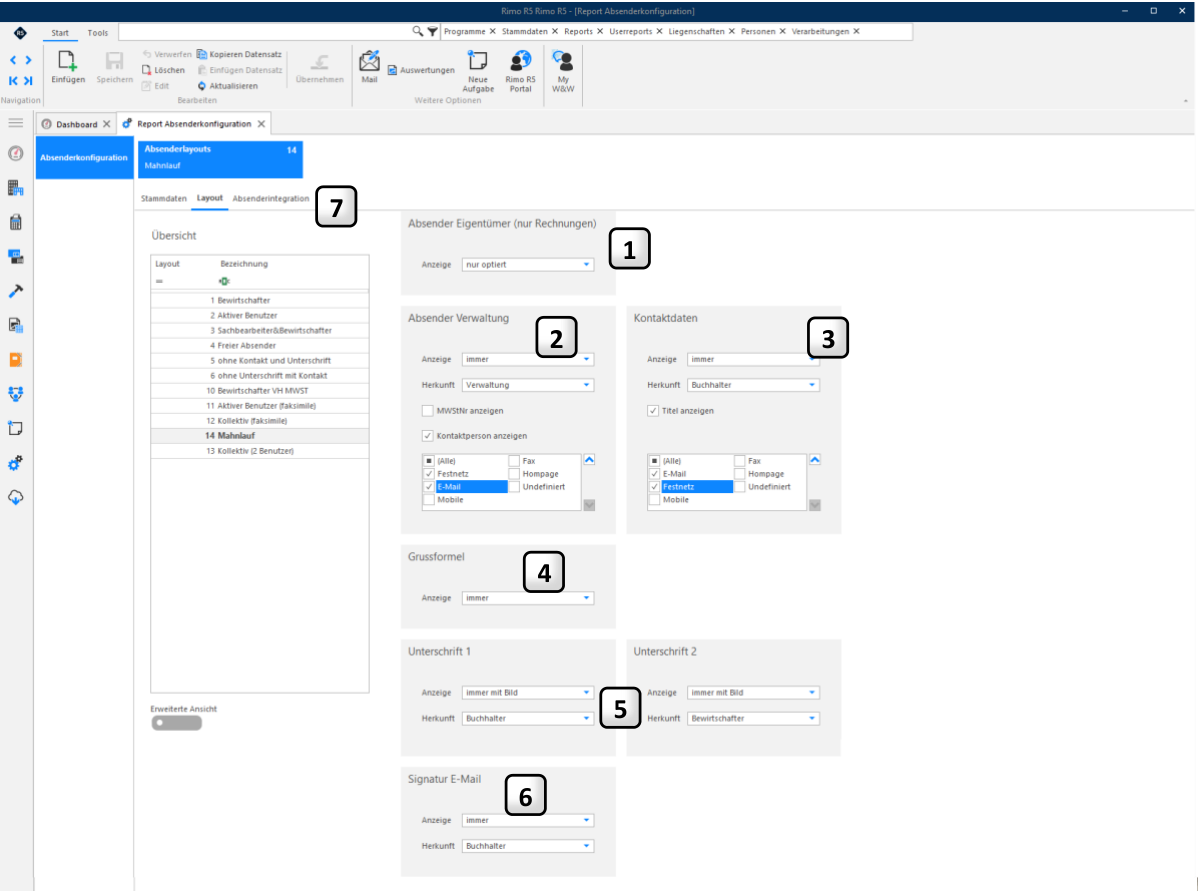Click the Absenderlayouts Mahnlauf tile
The image size is (1200, 893).
click(219, 160)
